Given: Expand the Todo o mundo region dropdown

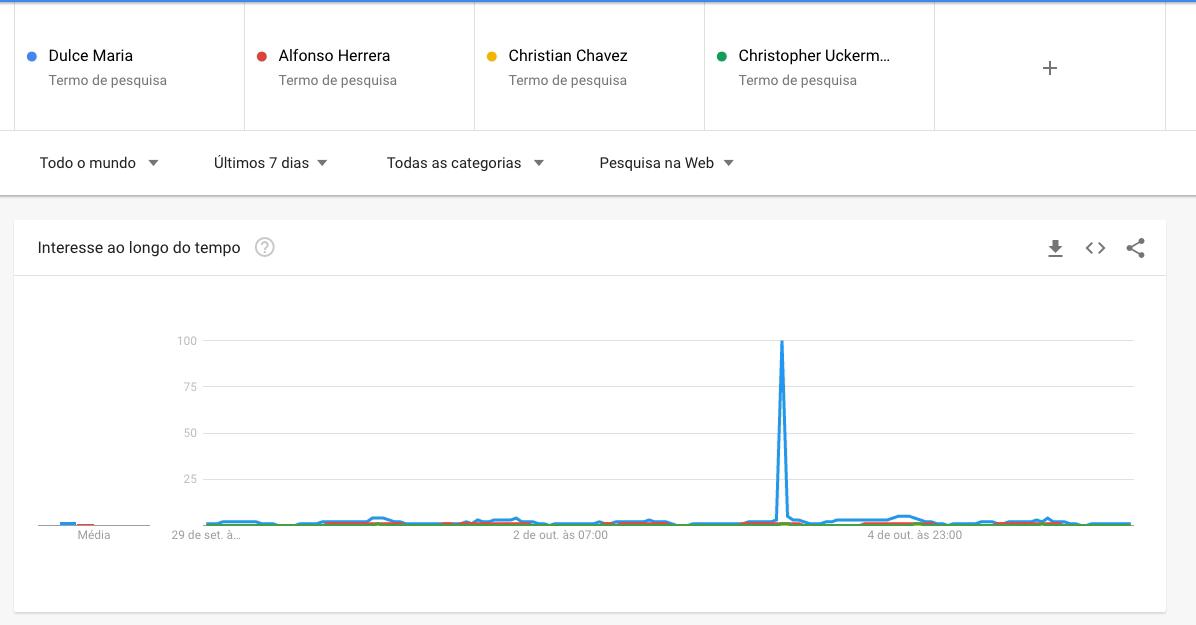Looking at the screenshot, I should click(99, 163).
